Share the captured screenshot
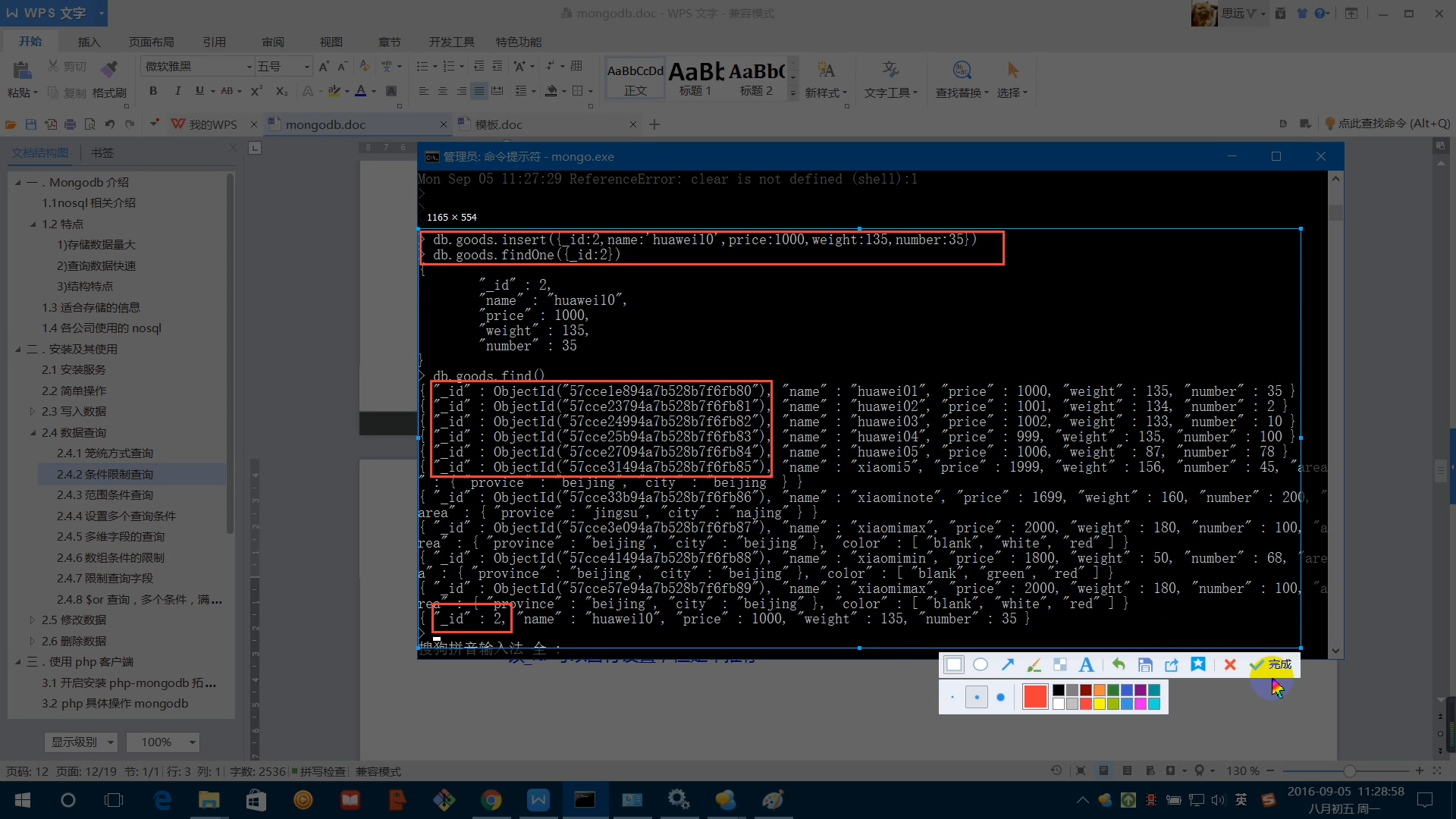The height and width of the screenshot is (819, 1456). 1172,665
